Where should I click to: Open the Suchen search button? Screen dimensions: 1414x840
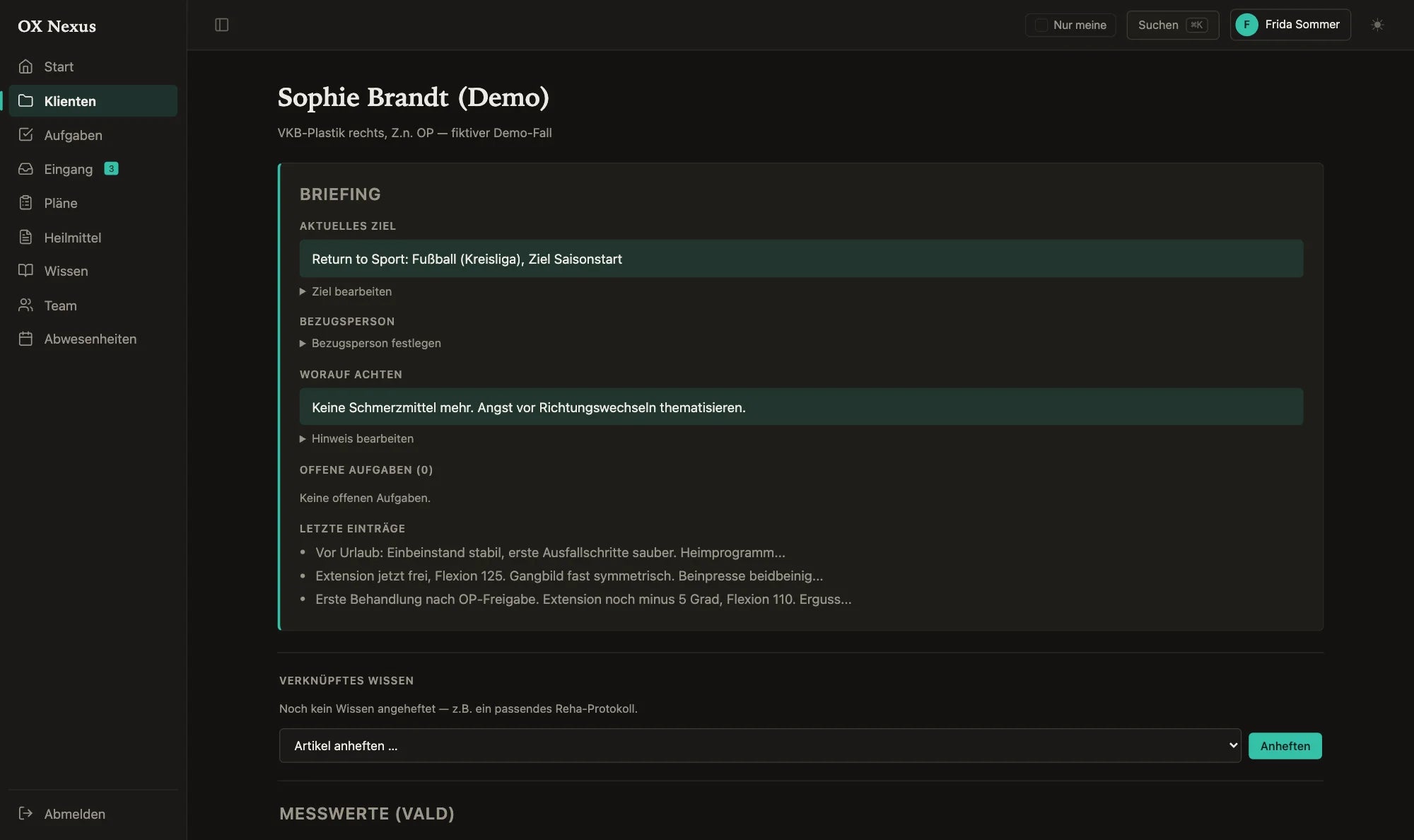click(1172, 25)
